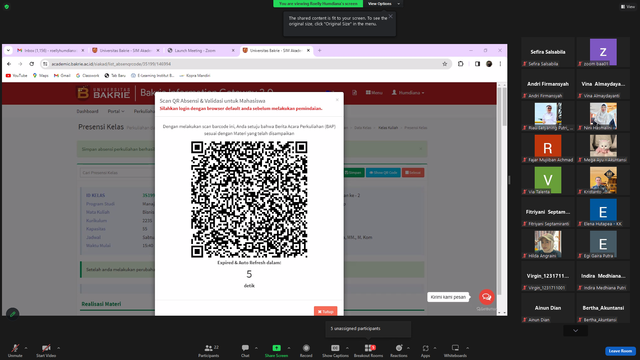Screen dimensions: 640x360
Task: Expand the chat options arrow
Action: click(x=256, y=348)
